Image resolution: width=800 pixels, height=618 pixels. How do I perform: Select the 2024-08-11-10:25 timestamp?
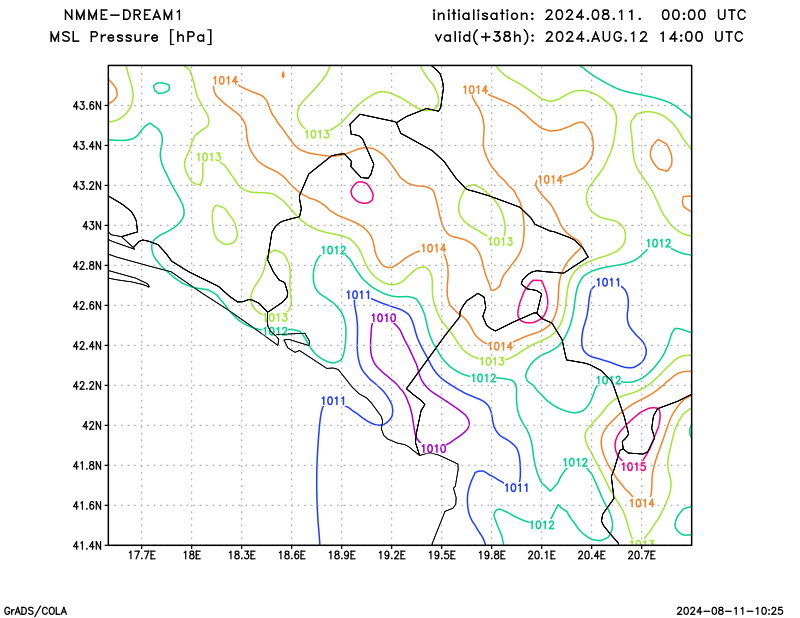tap(730, 611)
